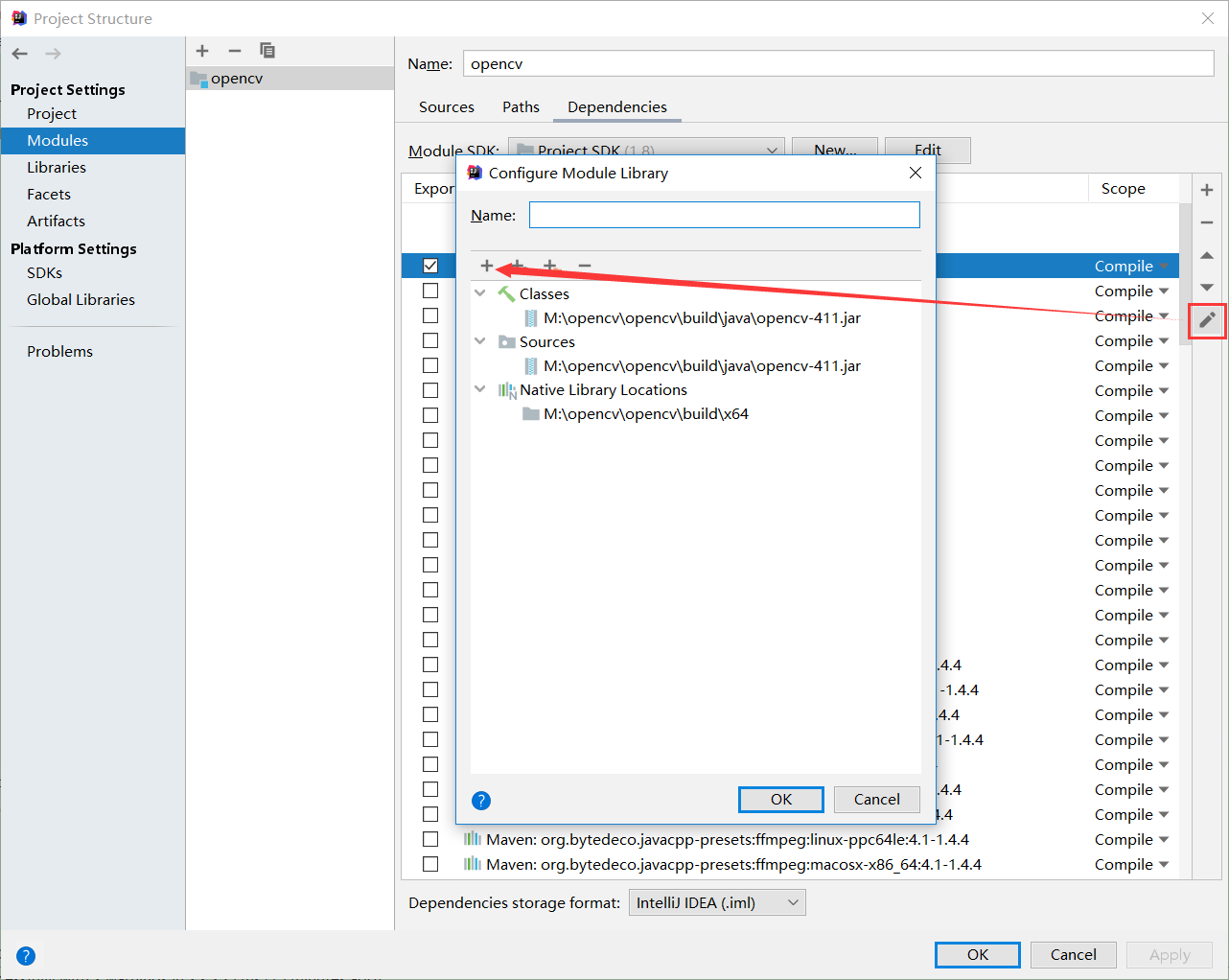Remove module with the minus icon
The image size is (1229, 980).
coord(235,51)
